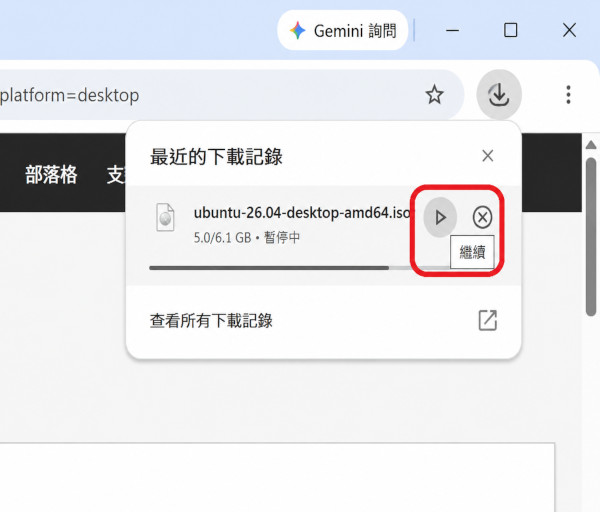Image resolution: width=600 pixels, height=512 pixels.
Task: Open the Chrome downloads toolbar icon
Action: click(x=499, y=95)
